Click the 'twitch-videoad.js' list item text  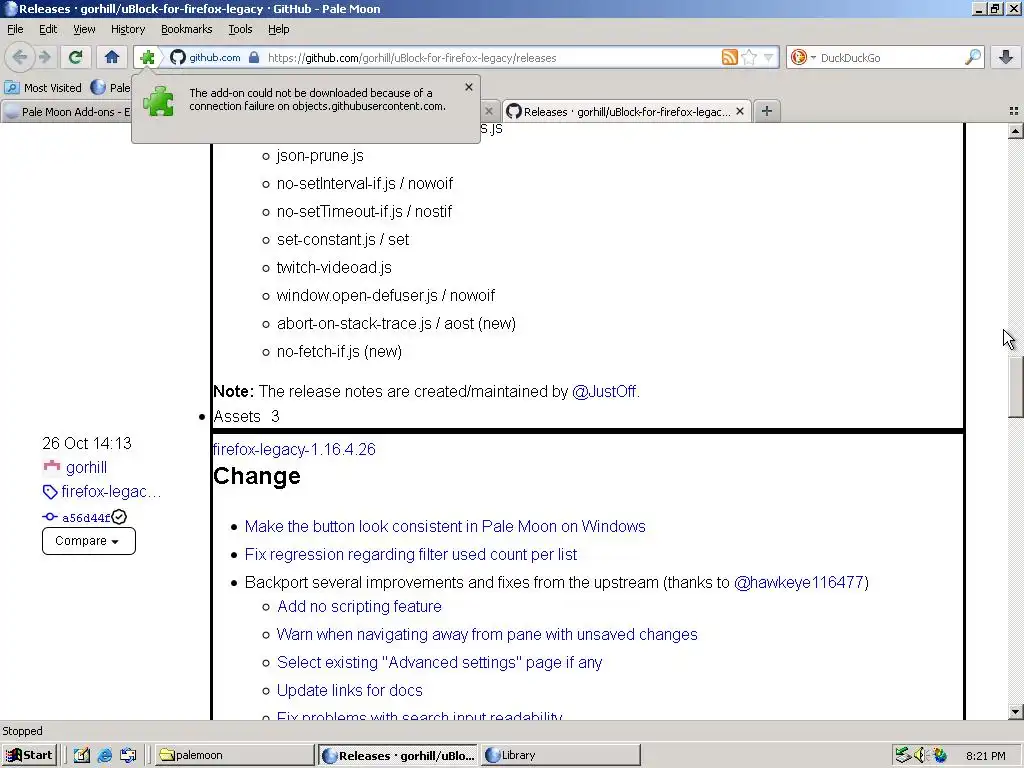pyautogui.click(x=334, y=268)
